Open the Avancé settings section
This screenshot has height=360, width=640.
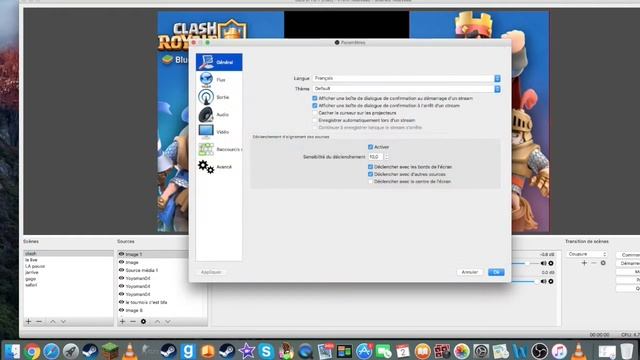coord(219,167)
